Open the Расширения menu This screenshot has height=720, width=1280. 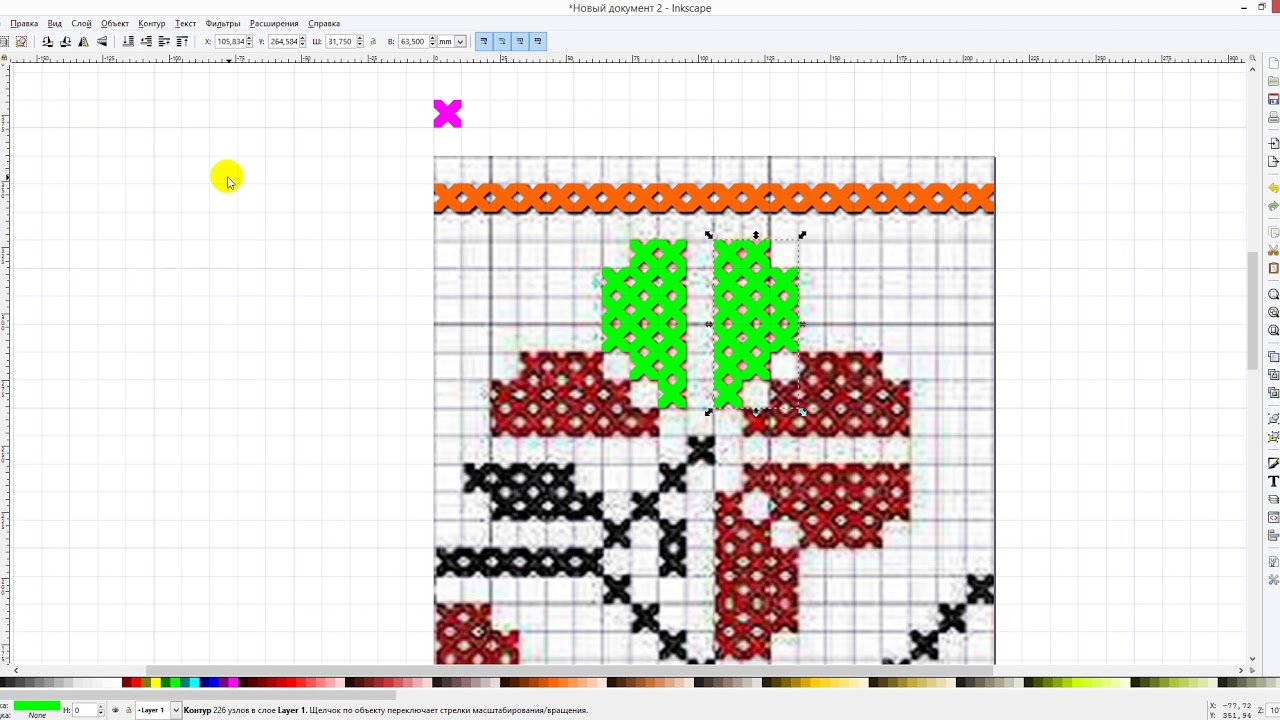tap(274, 23)
